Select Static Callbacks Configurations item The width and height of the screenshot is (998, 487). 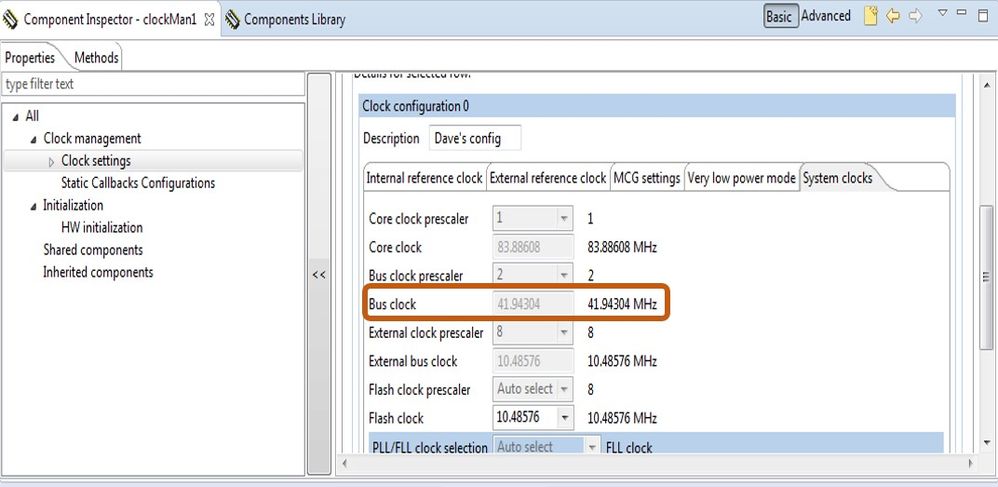(138, 183)
